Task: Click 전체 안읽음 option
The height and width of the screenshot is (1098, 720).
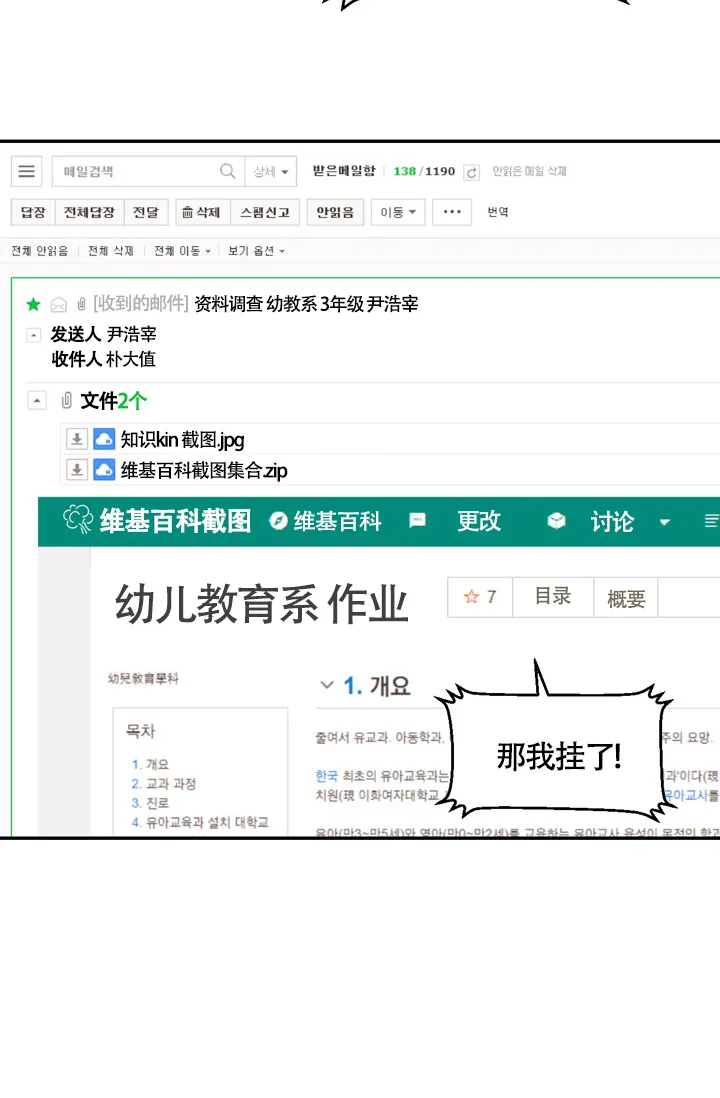Action: [40, 251]
